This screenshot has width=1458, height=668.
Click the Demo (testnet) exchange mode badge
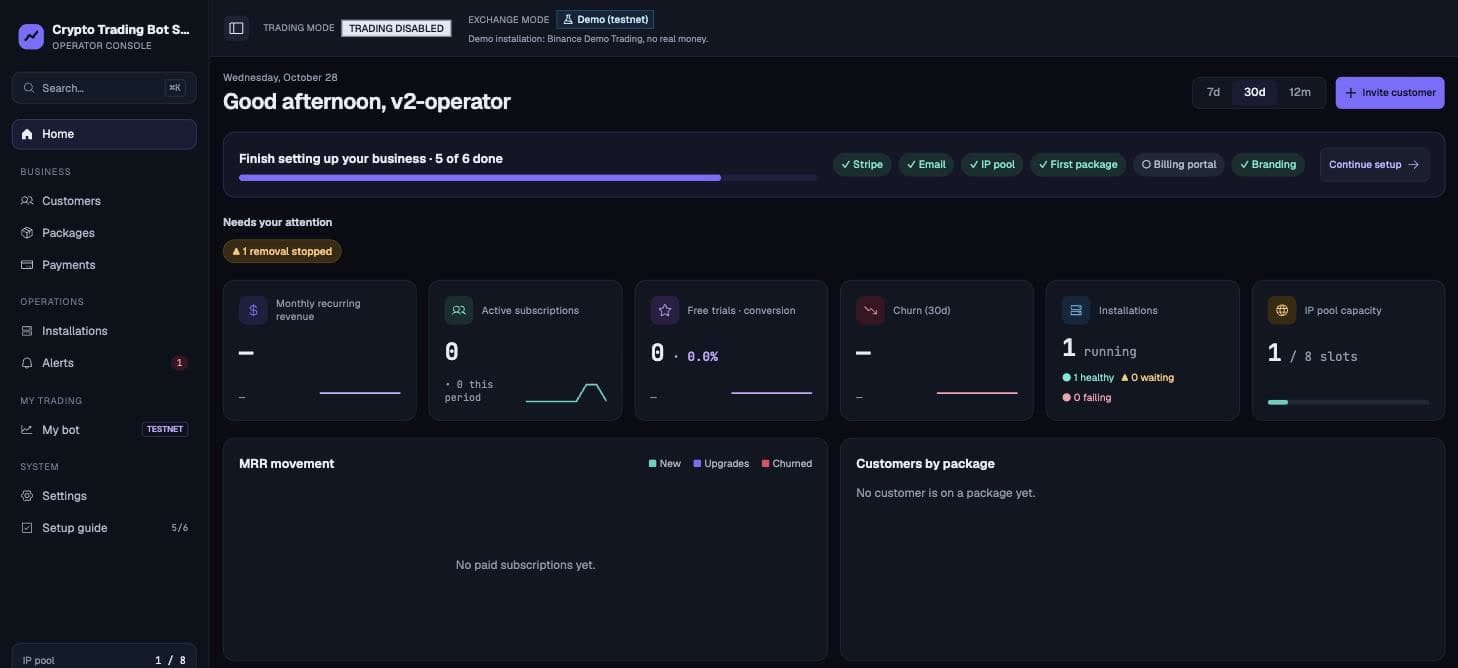click(606, 19)
